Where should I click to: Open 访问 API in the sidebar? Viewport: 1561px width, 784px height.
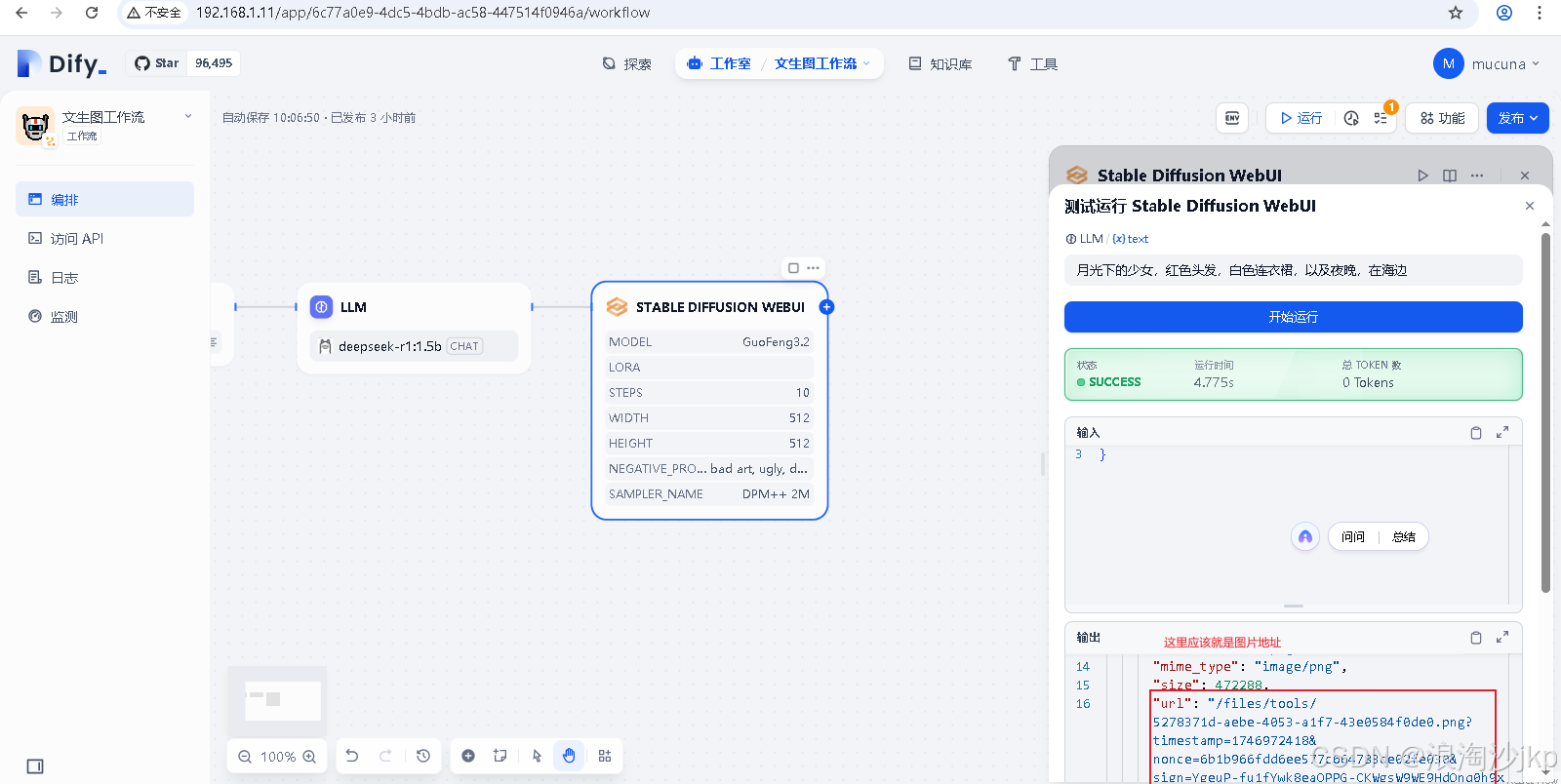(x=104, y=238)
